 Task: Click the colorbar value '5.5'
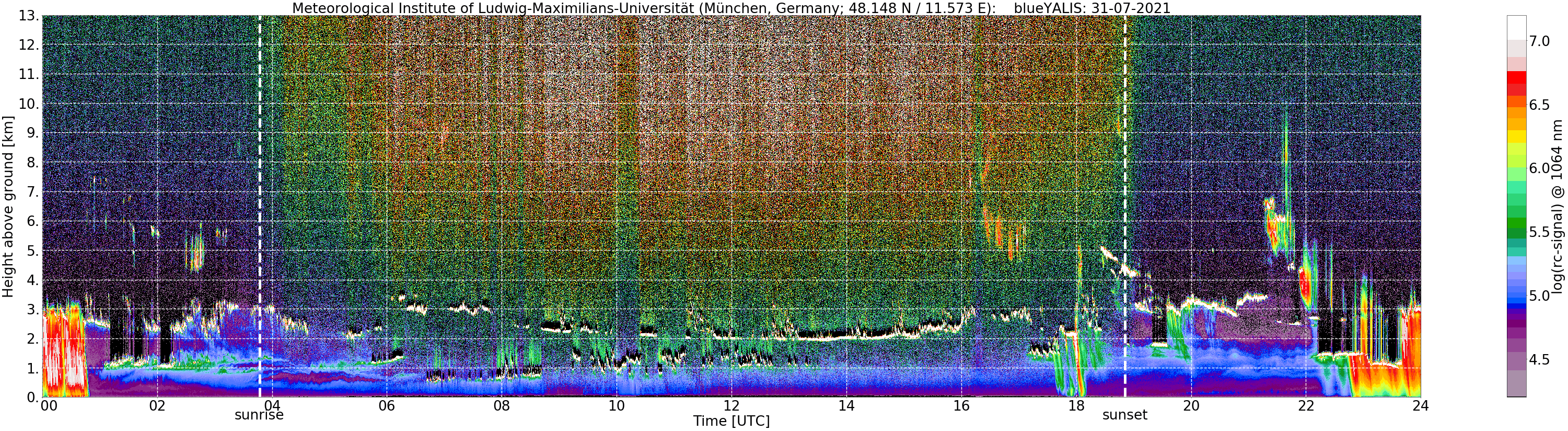[x=1539, y=232]
